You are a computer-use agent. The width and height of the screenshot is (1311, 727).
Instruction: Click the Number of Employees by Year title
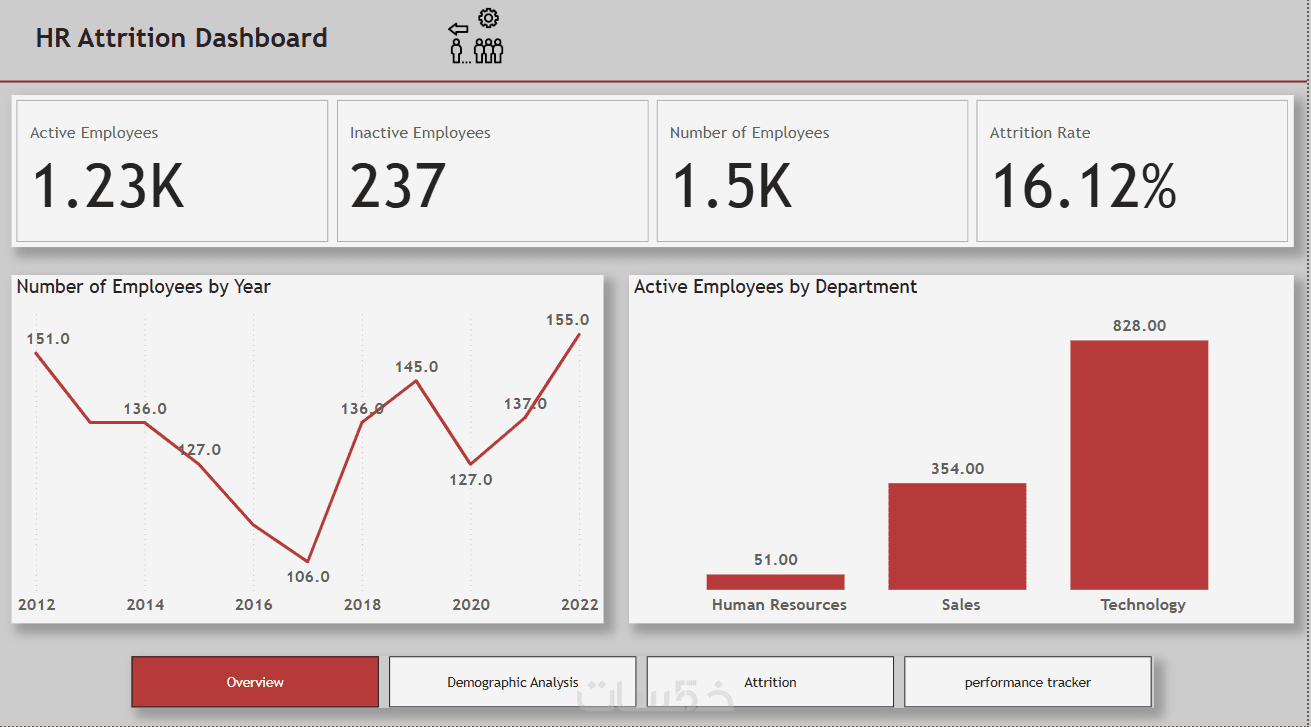(x=144, y=287)
